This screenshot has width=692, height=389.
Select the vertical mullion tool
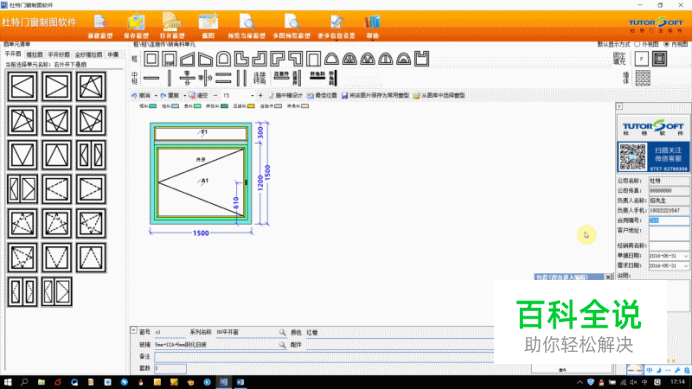point(169,78)
